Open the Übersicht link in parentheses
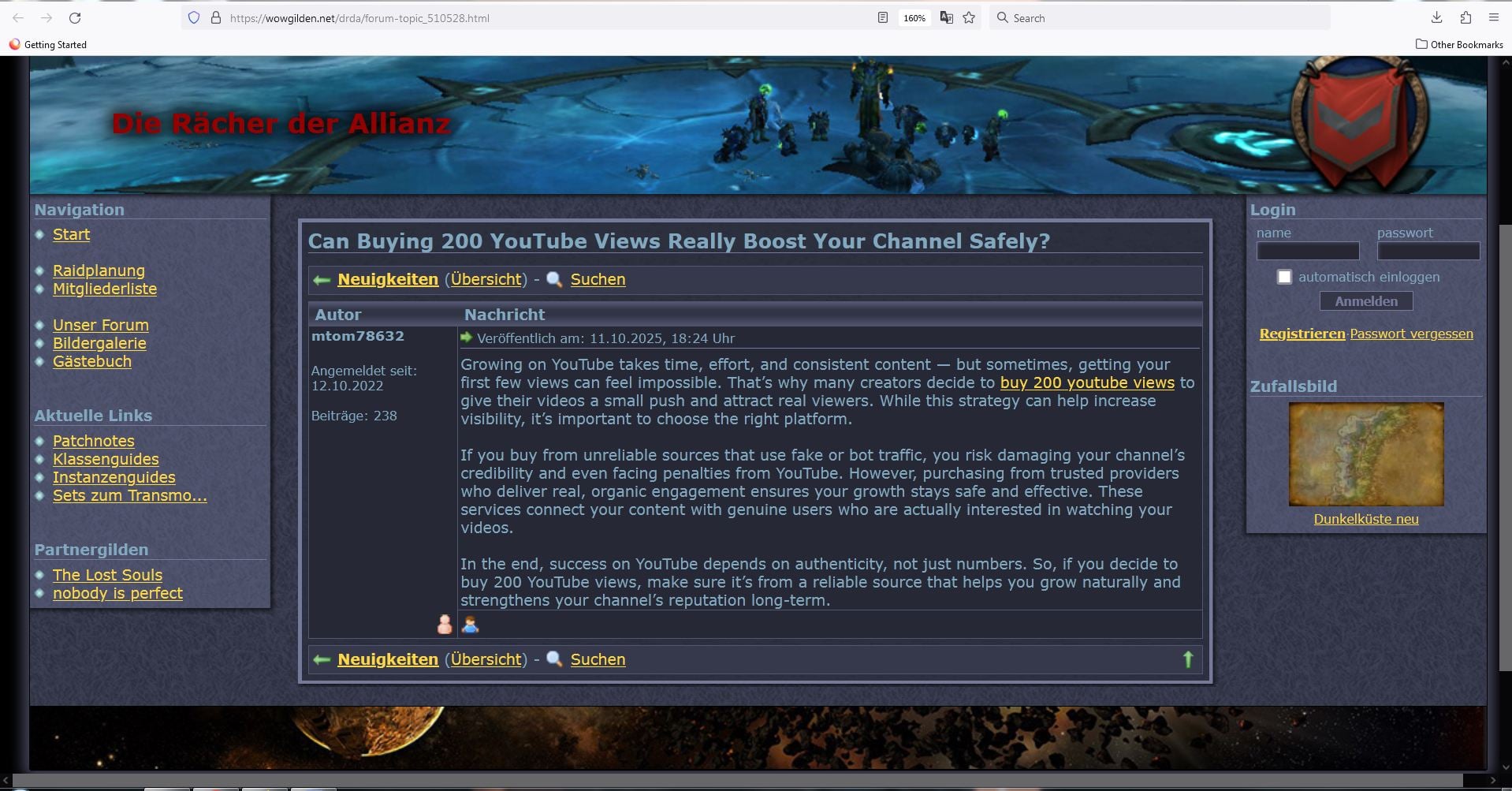 pos(486,279)
